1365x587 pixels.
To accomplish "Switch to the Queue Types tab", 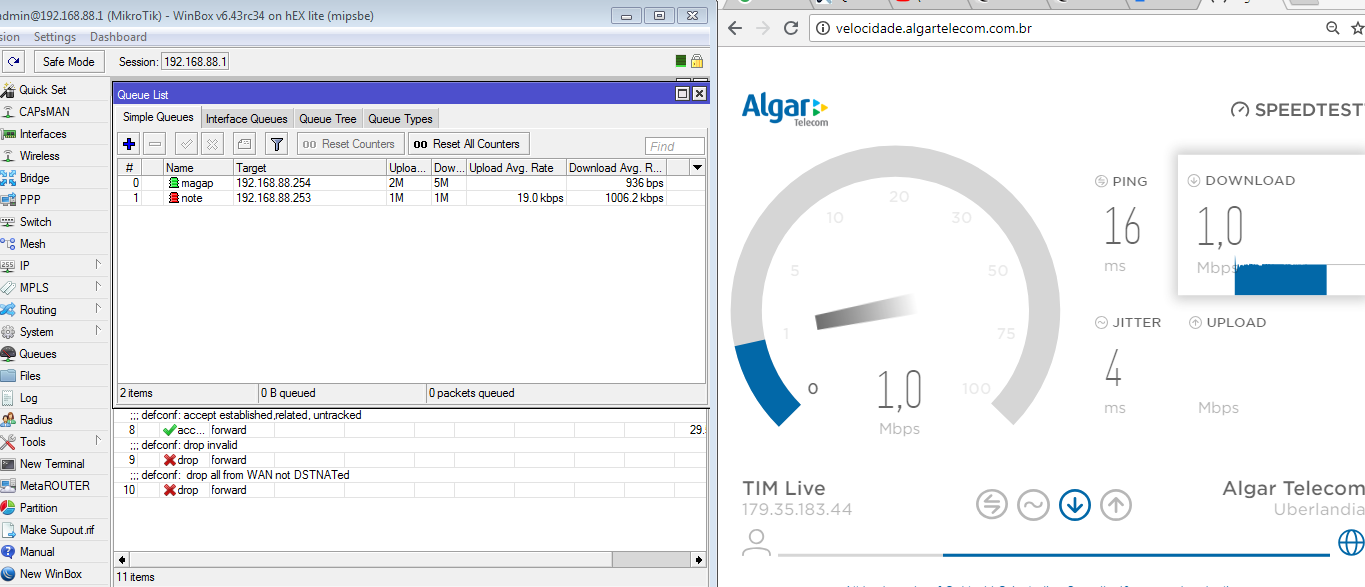I will click(400, 119).
